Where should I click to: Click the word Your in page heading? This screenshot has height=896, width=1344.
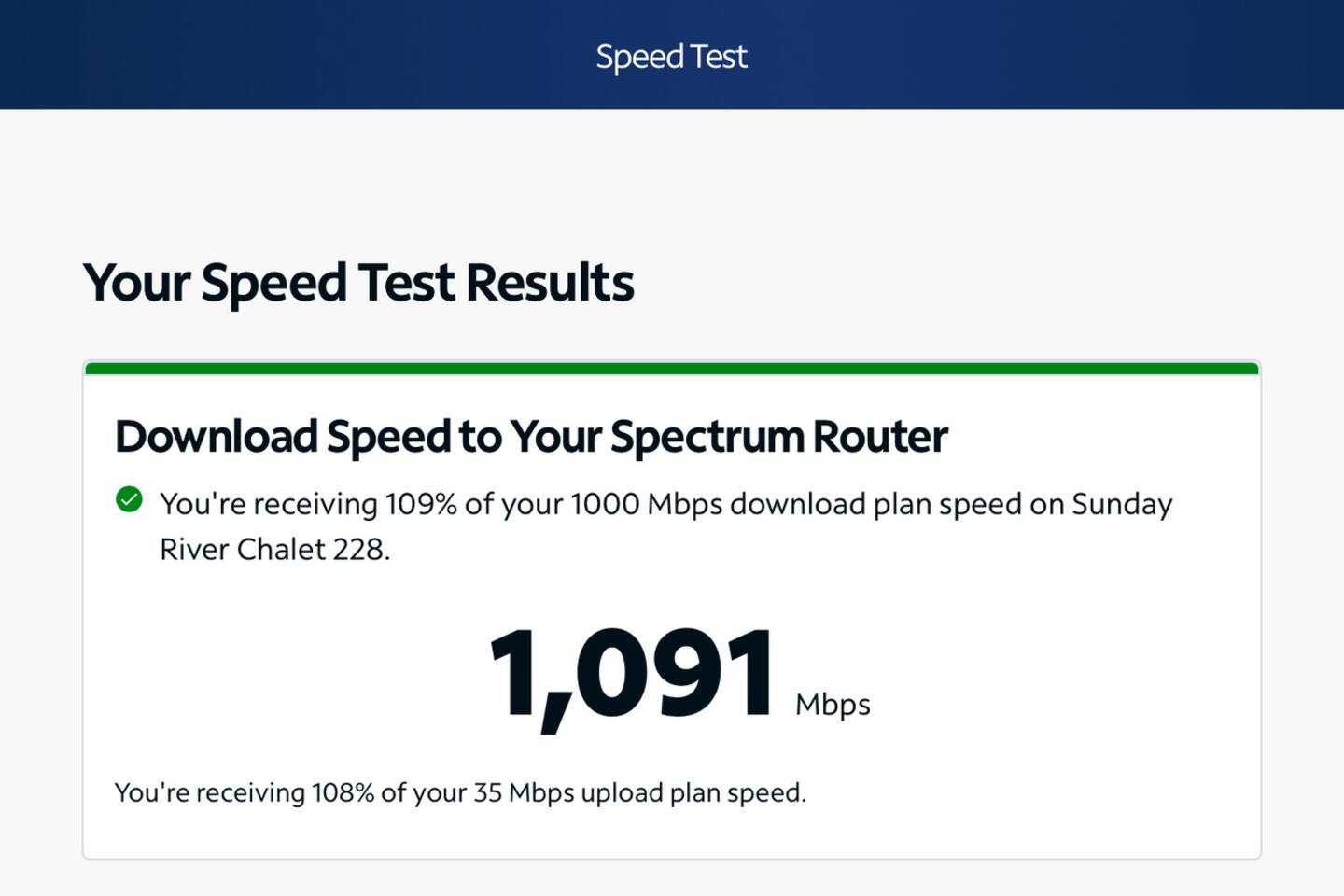pos(136,283)
